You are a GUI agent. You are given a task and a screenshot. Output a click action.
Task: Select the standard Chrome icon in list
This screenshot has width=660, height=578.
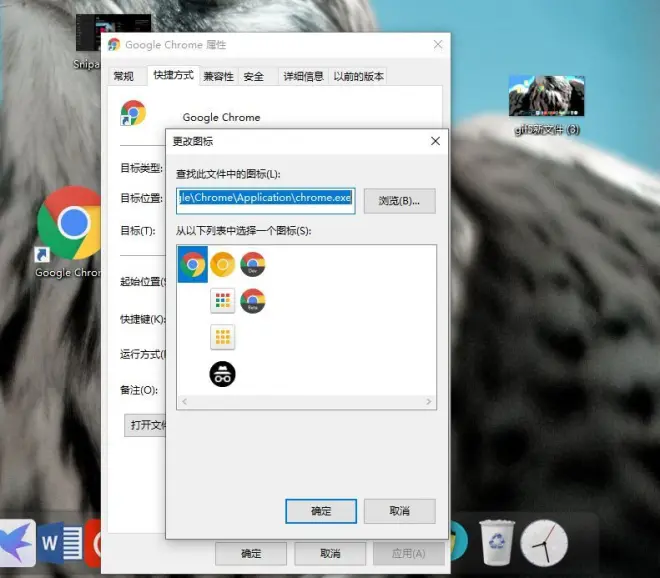(193, 264)
